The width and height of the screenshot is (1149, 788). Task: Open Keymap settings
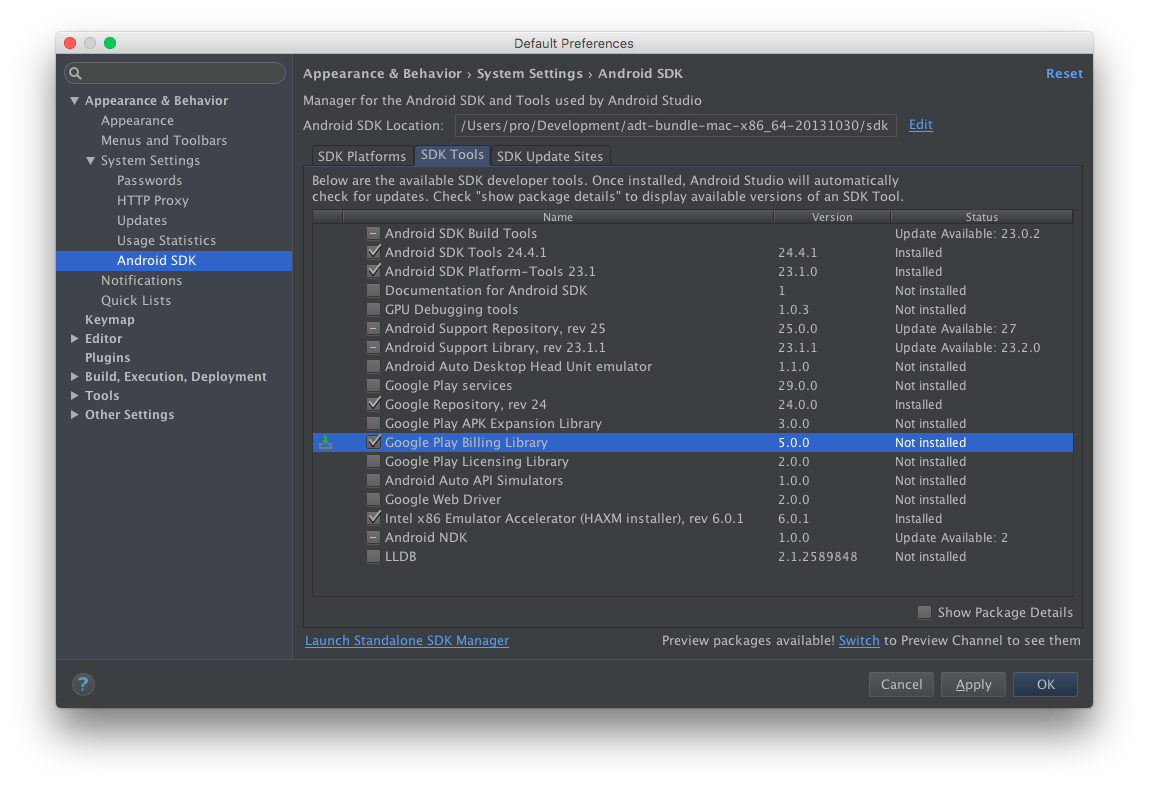[110, 320]
